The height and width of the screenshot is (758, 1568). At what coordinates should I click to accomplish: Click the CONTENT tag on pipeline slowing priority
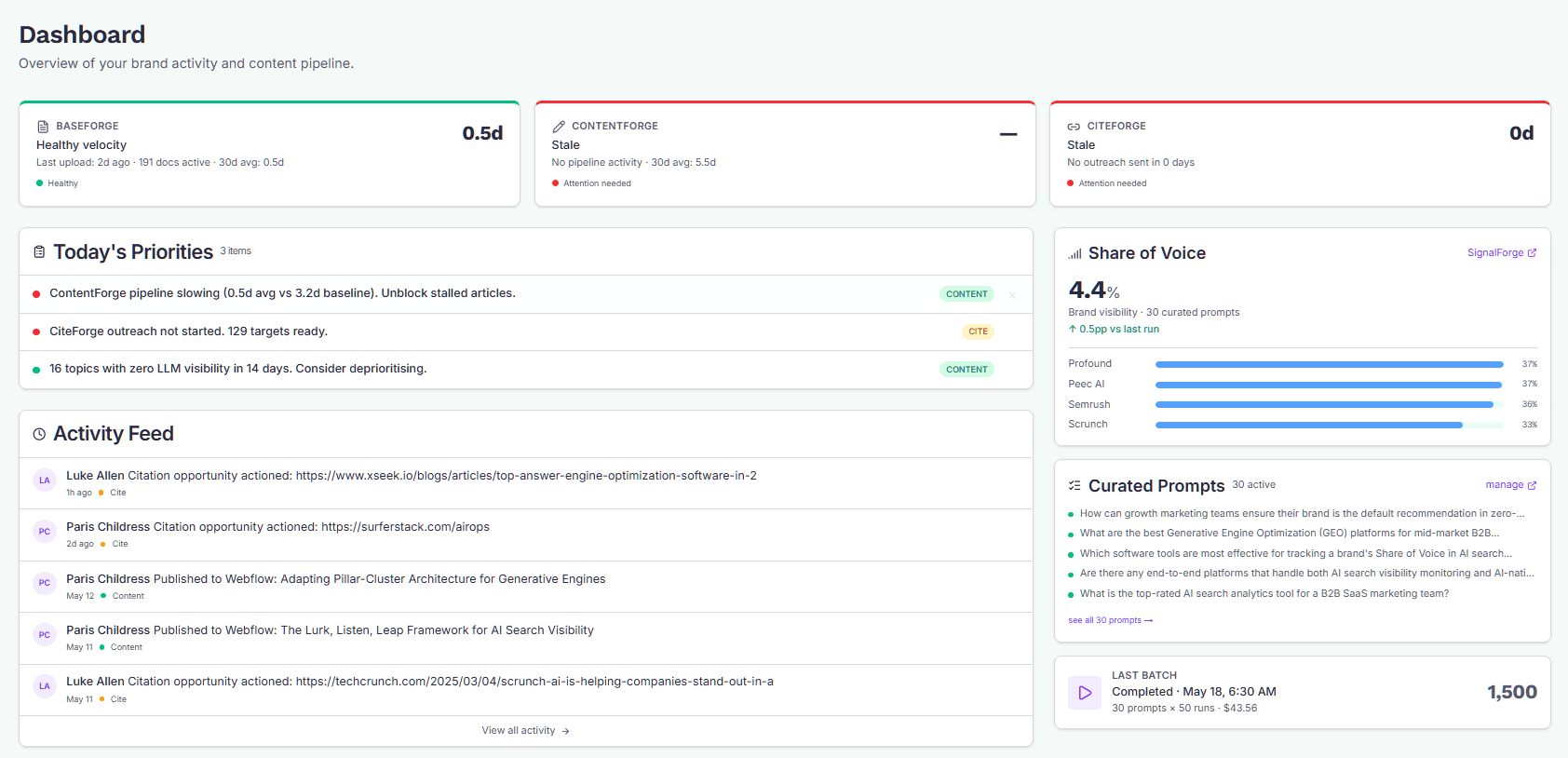966,294
